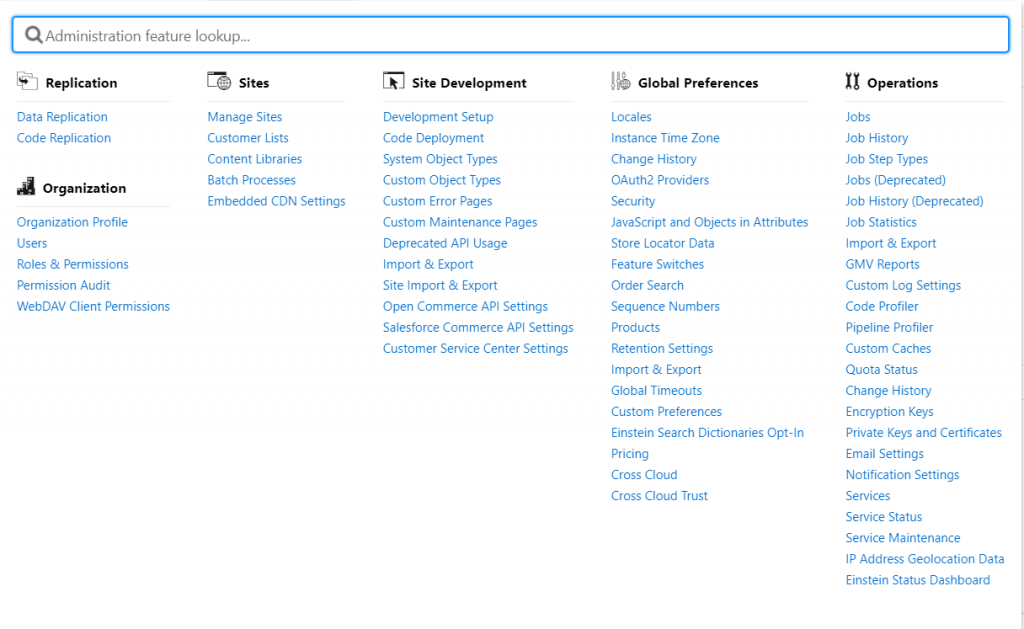Open Locales under Global Preferences
Image resolution: width=1024 pixels, height=629 pixels.
click(x=632, y=117)
